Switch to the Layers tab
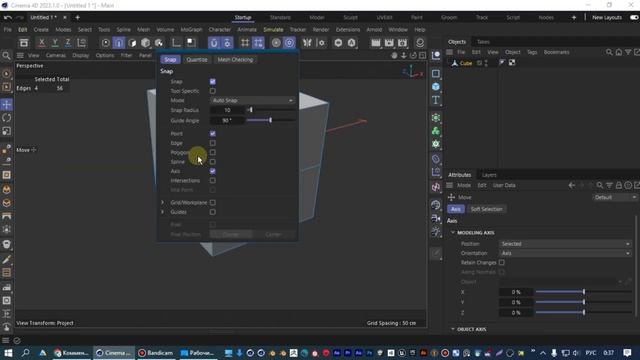This screenshot has height=360, width=640. 489,175
